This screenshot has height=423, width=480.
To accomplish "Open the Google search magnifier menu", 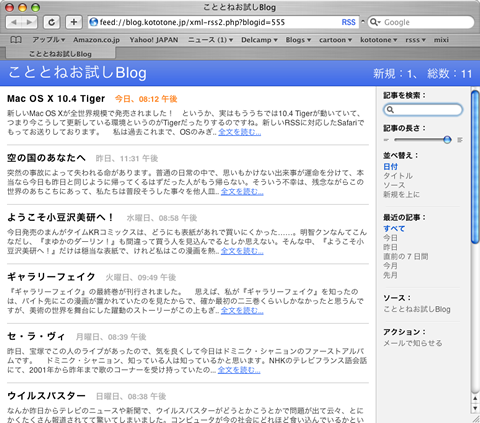I will click(375, 22).
